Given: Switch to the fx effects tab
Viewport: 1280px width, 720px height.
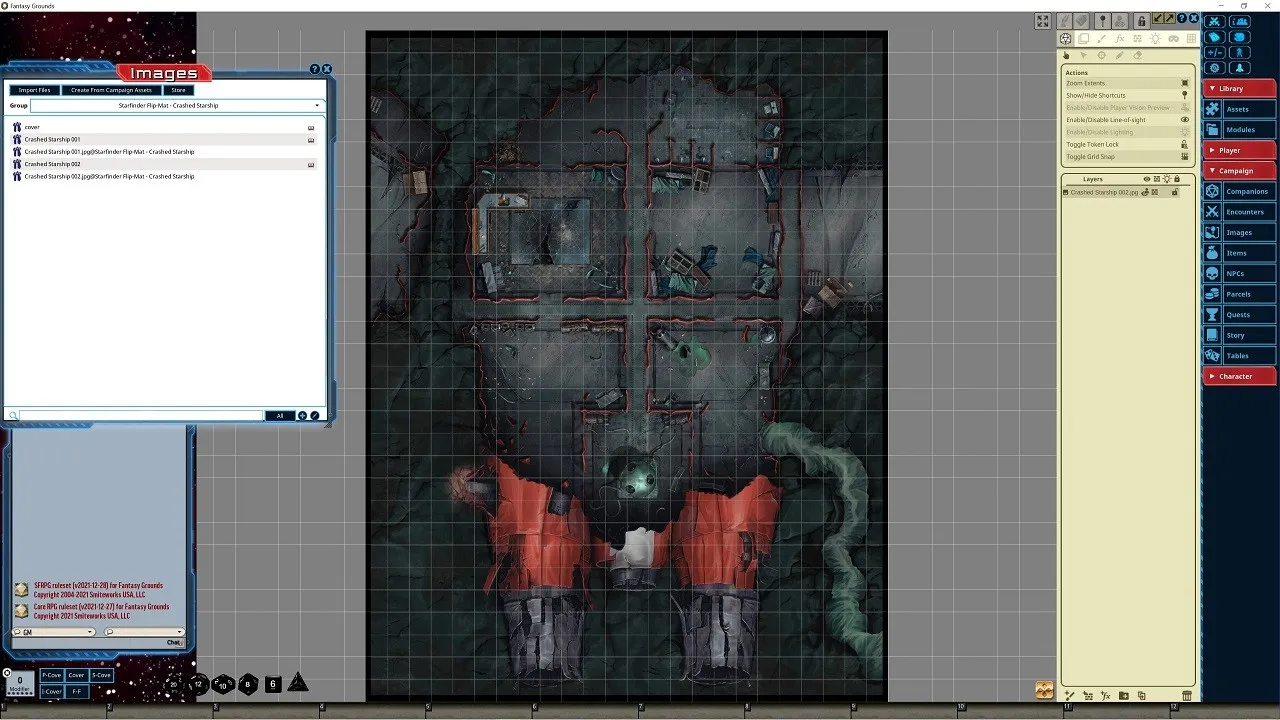Looking at the screenshot, I should pos(1120,39).
